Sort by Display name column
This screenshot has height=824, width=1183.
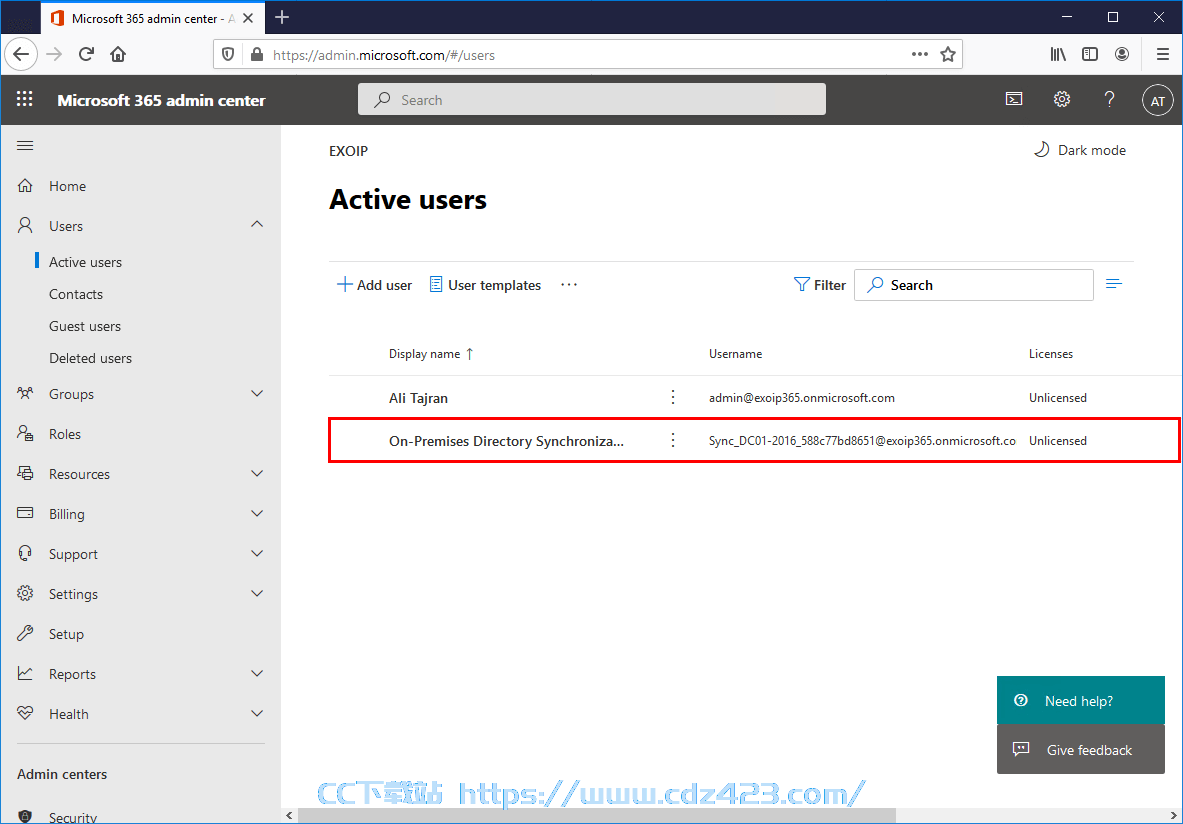431,354
